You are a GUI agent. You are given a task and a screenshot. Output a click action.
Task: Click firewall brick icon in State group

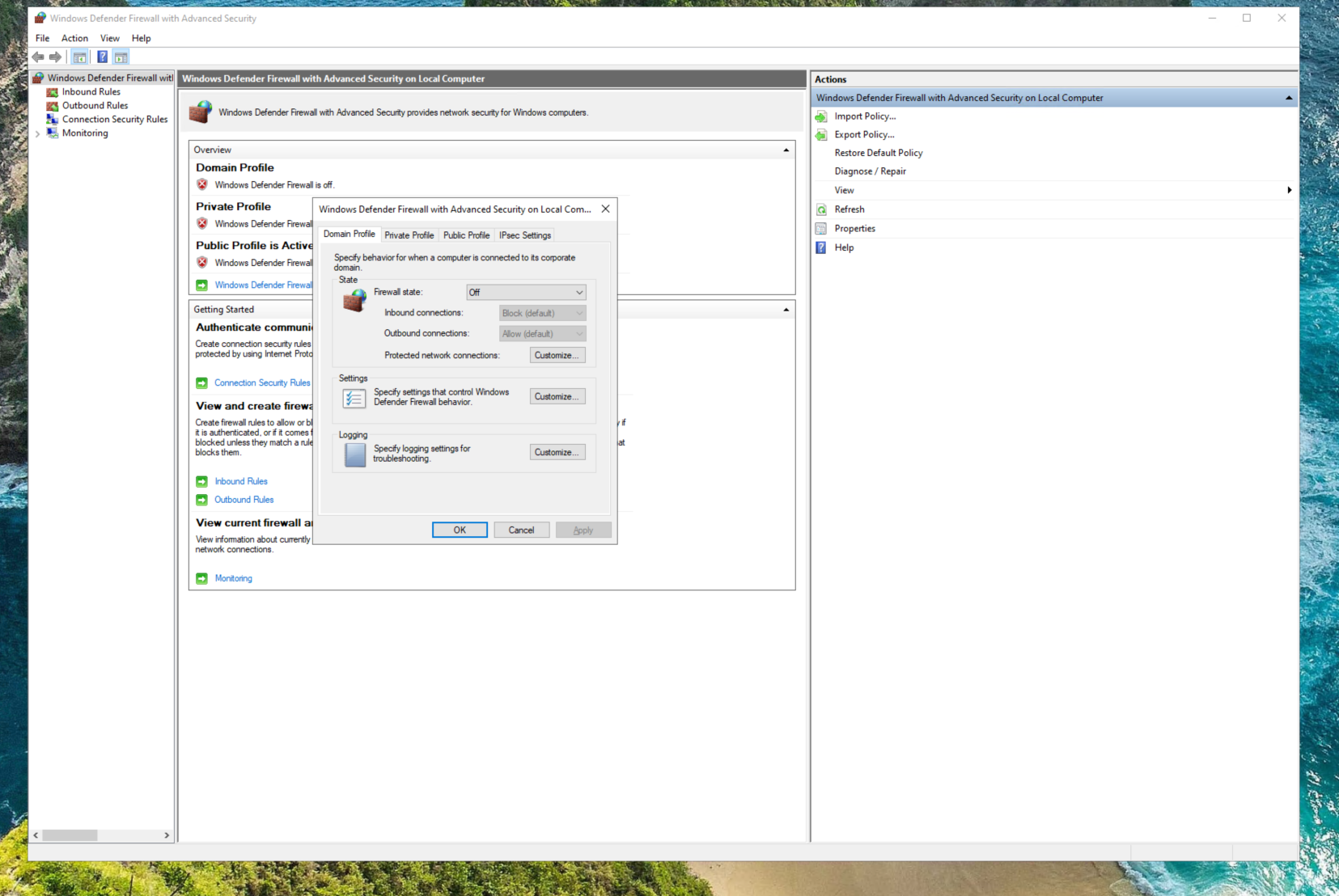click(354, 300)
